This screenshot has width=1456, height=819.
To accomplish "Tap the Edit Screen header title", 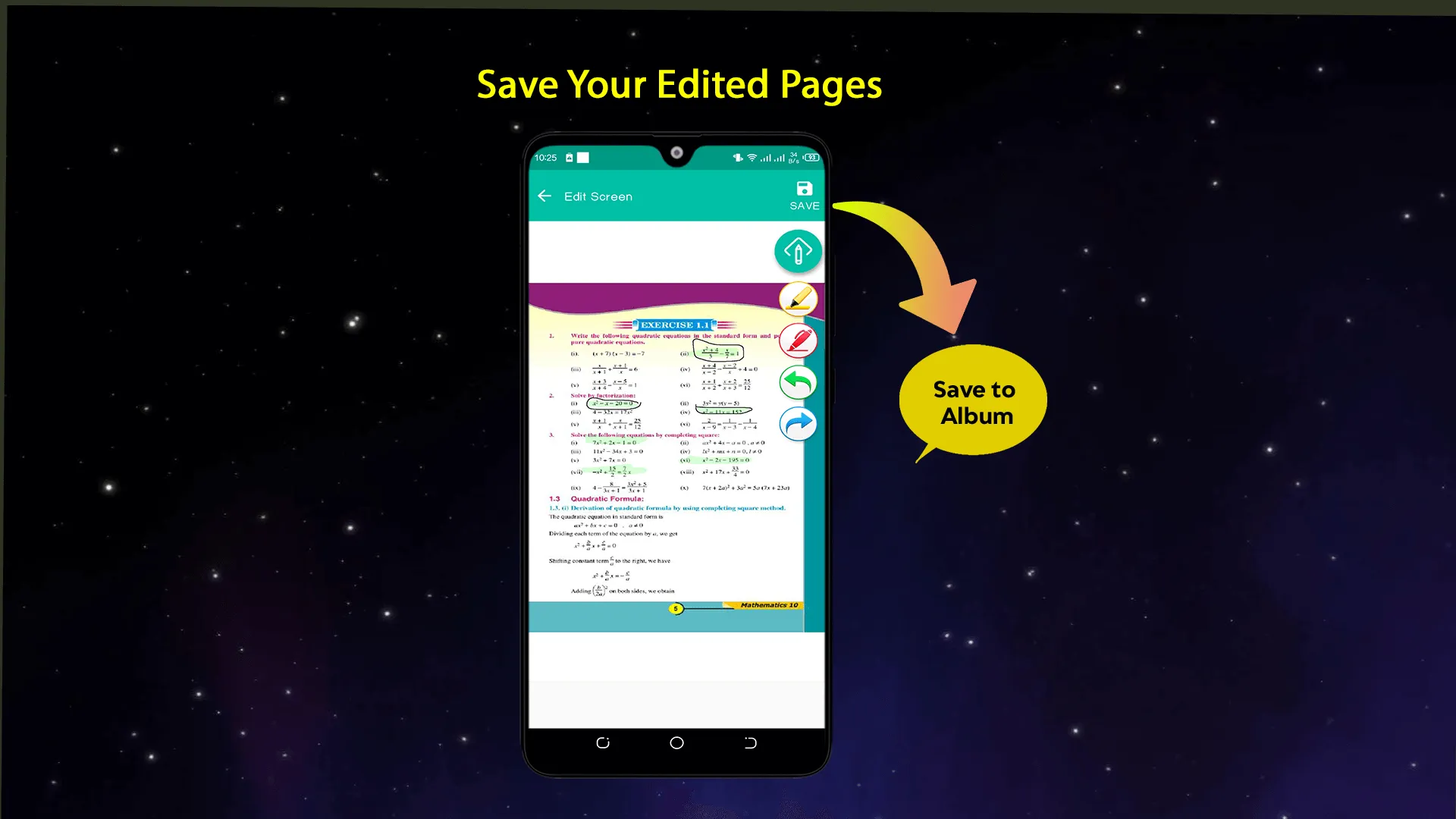I will tap(598, 196).
